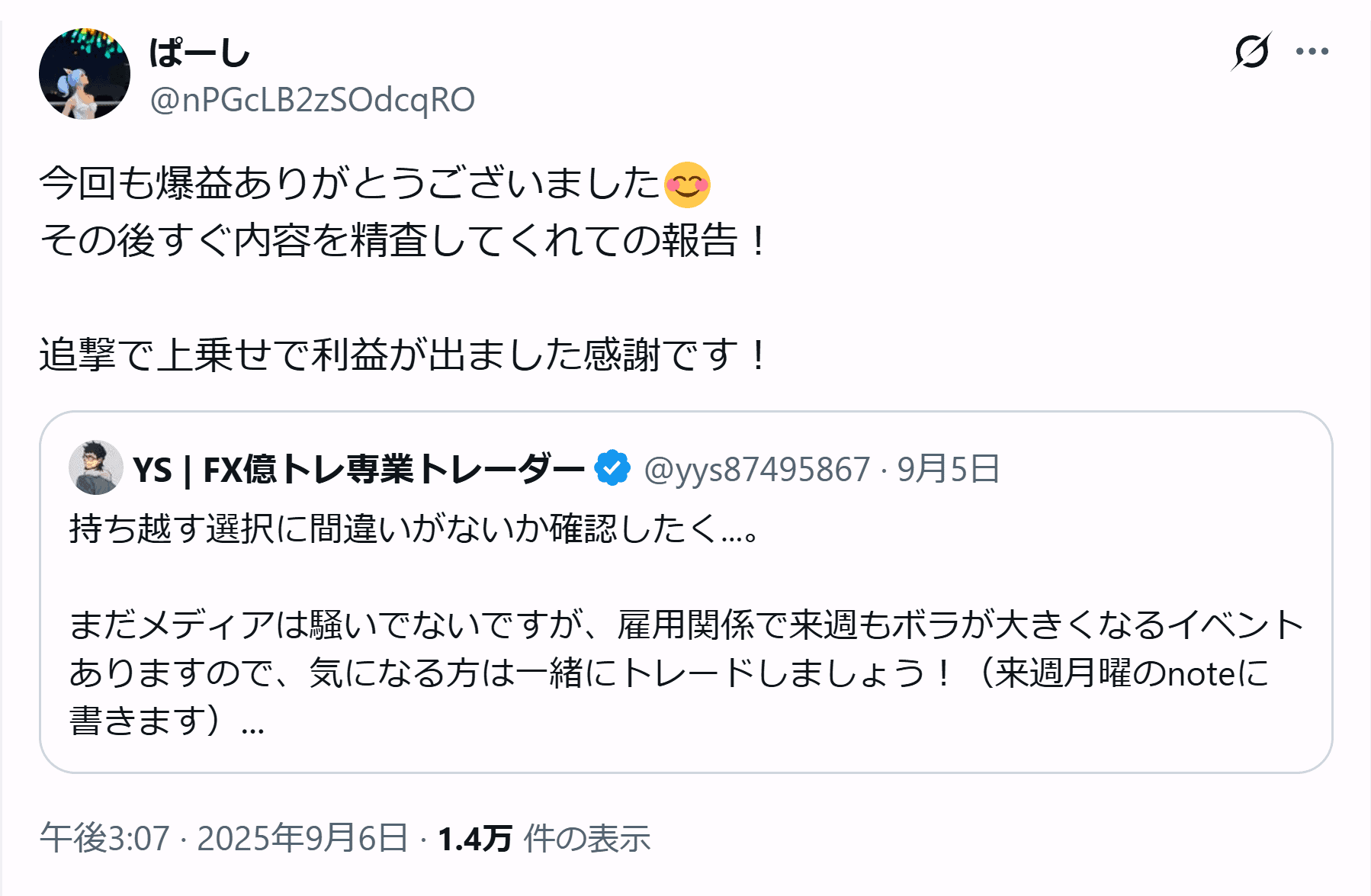Open ぱーし's profile avatar

point(85,74)
